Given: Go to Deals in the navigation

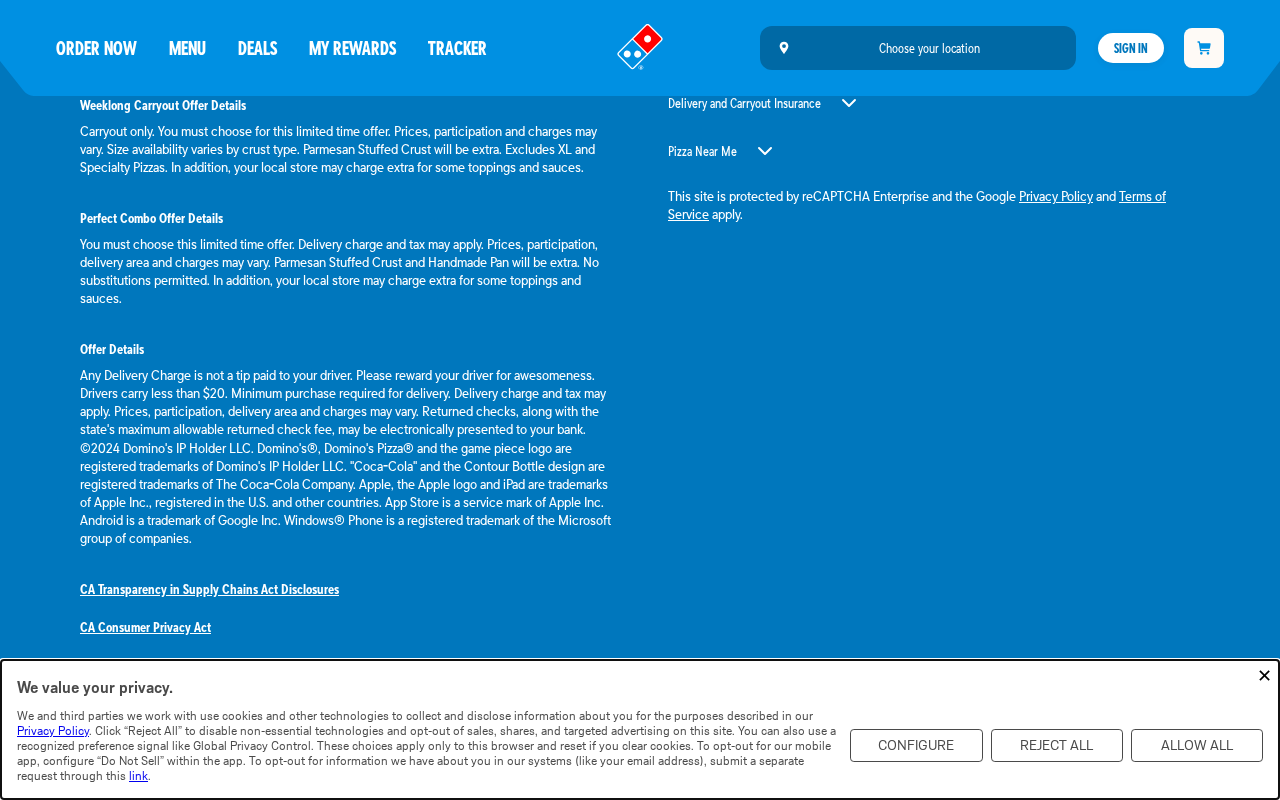Looking at the screenshot, I should [x=257, y=48].
